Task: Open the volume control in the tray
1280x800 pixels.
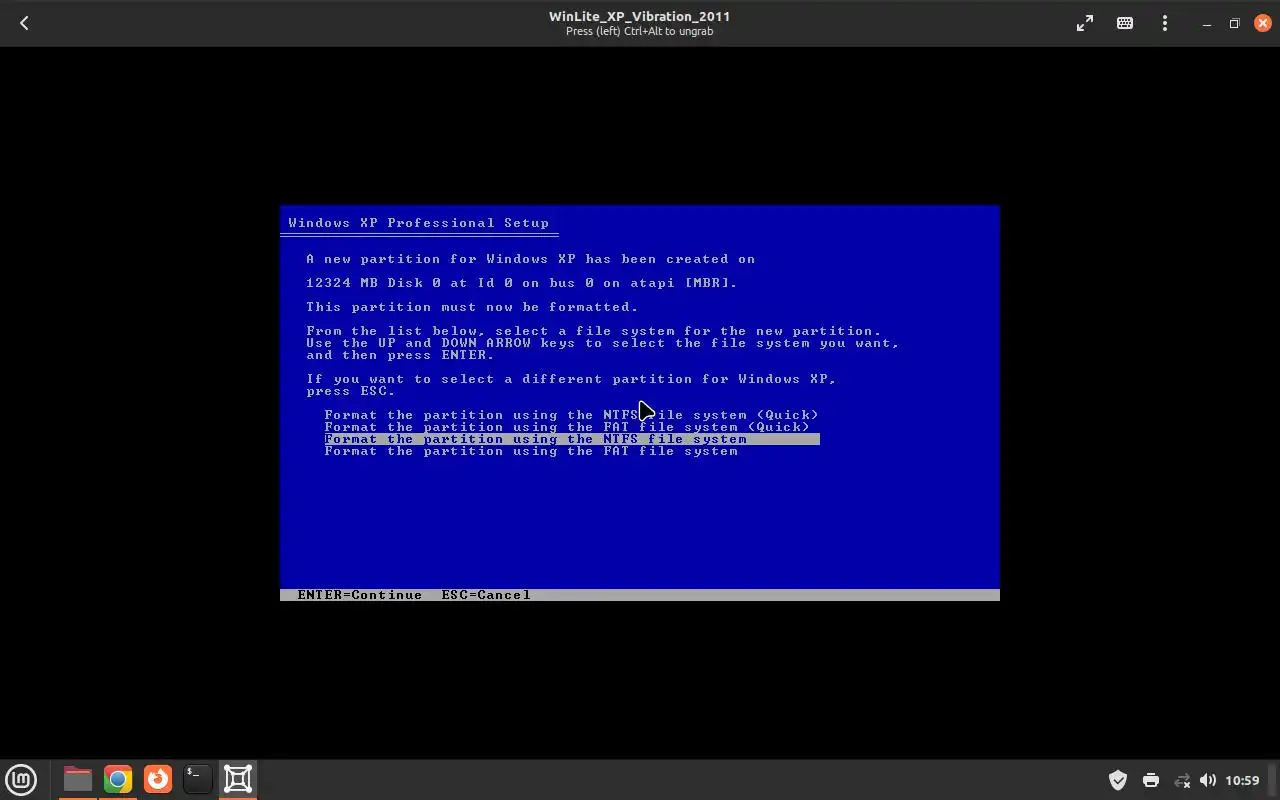Action: pos(1208,780)
